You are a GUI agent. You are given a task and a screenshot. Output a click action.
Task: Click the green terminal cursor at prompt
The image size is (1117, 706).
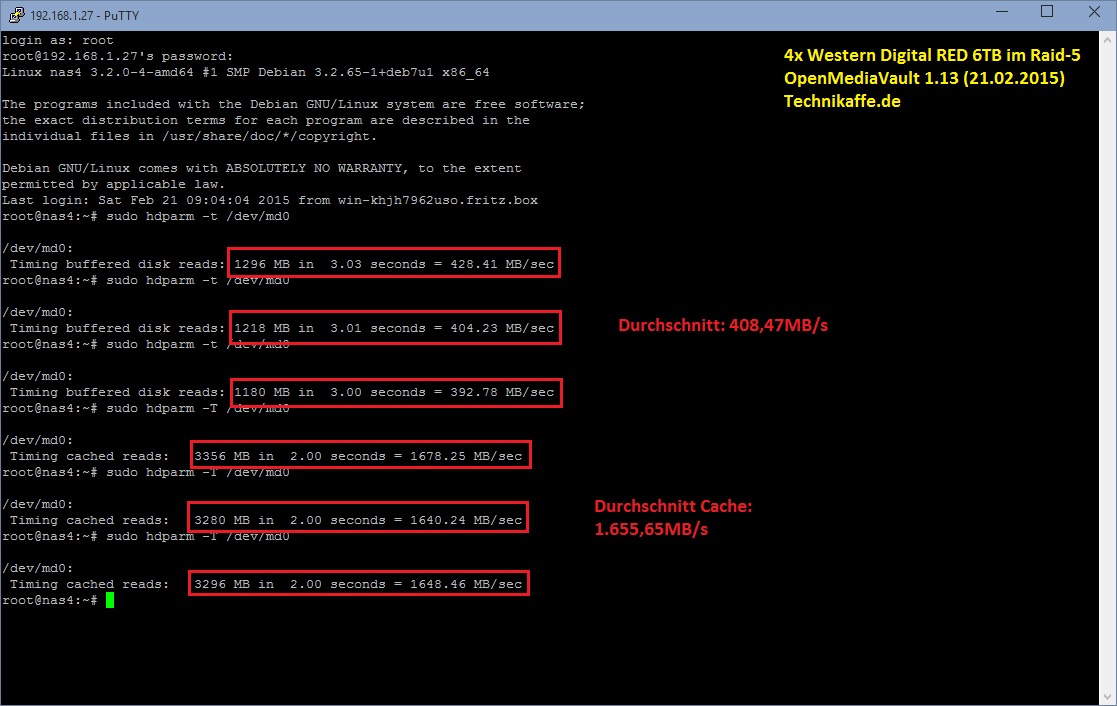[x=110, y=601]
